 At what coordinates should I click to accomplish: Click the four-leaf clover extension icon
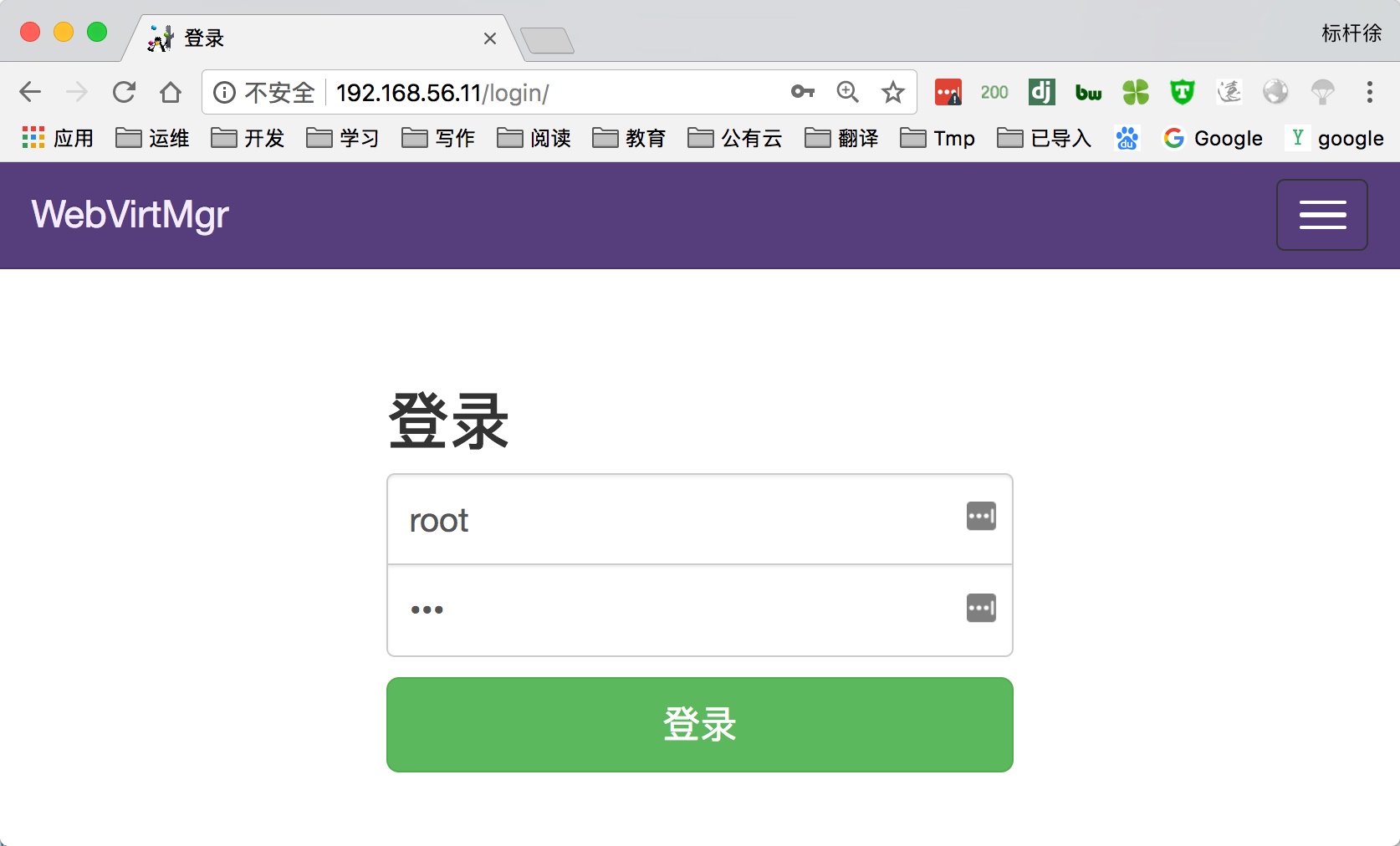click(1136, 92)
